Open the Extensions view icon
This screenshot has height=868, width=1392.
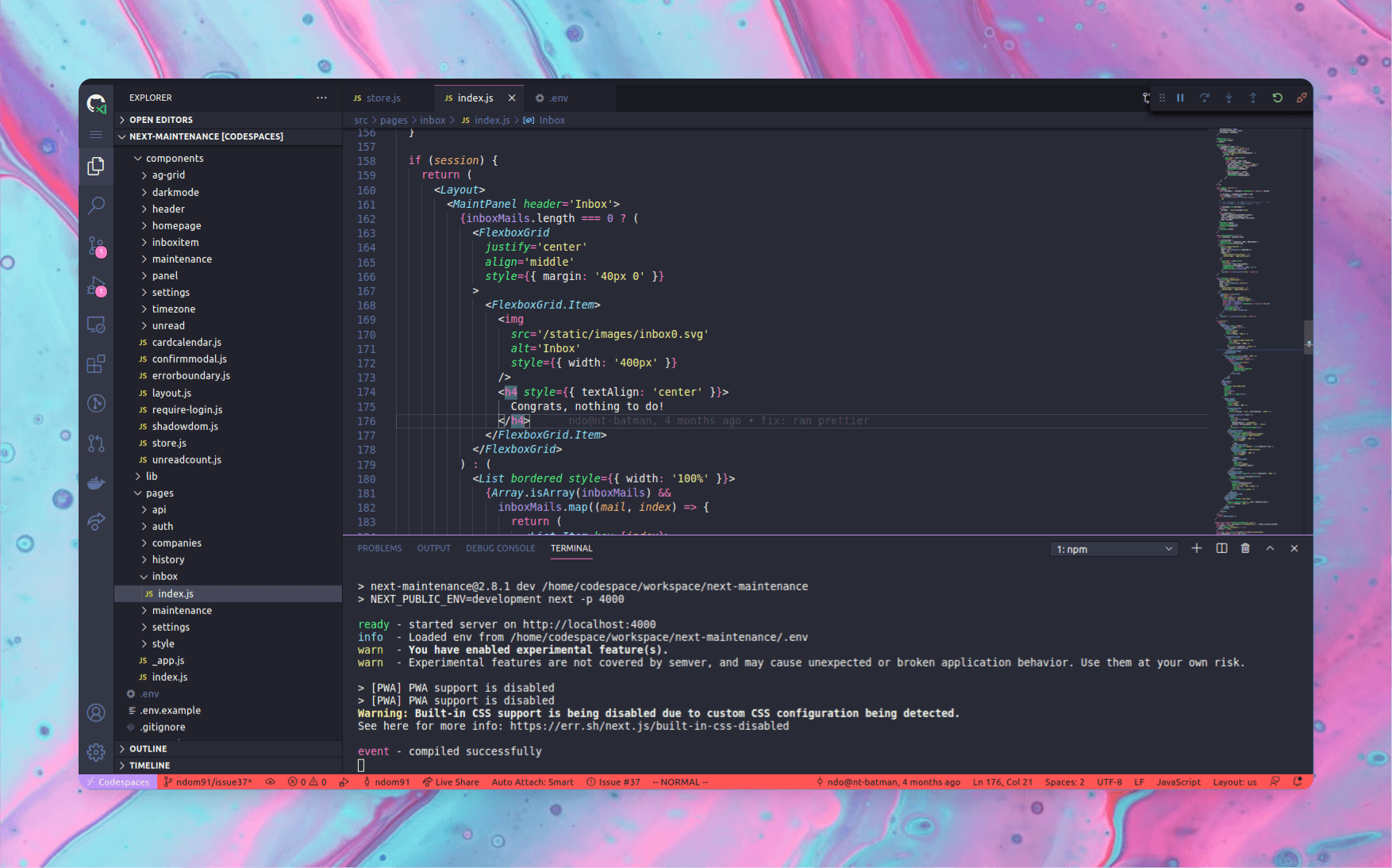[x=96, y=364]
